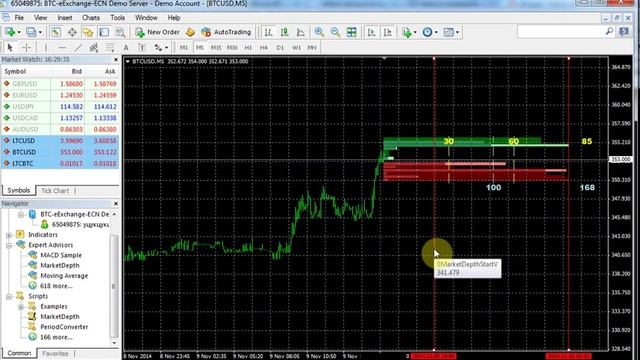Select the Fibonacci Retracement tool
This screenshot has width=640, height=360.
110,48
